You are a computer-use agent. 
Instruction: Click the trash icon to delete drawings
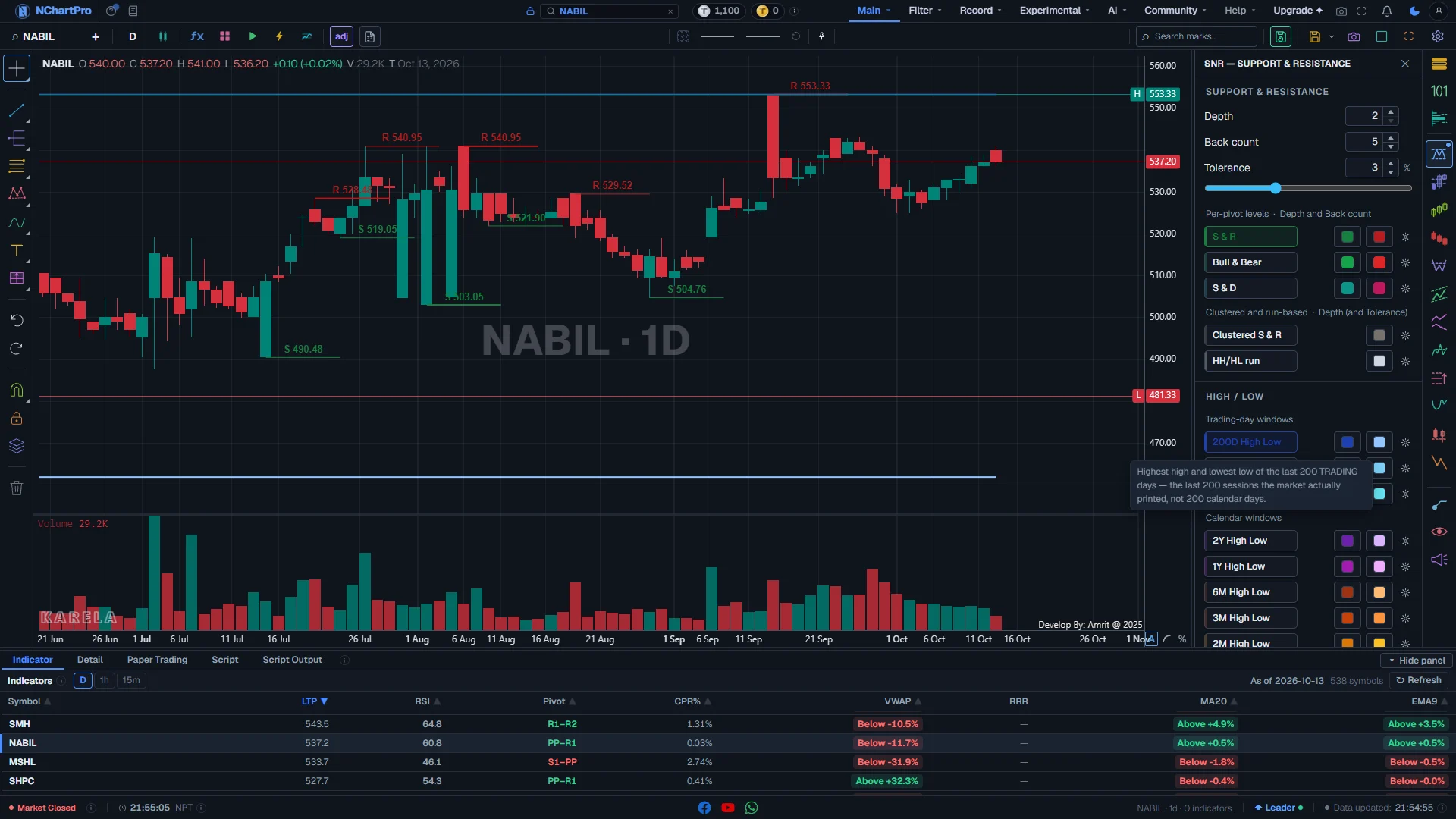tap(16, 488)
